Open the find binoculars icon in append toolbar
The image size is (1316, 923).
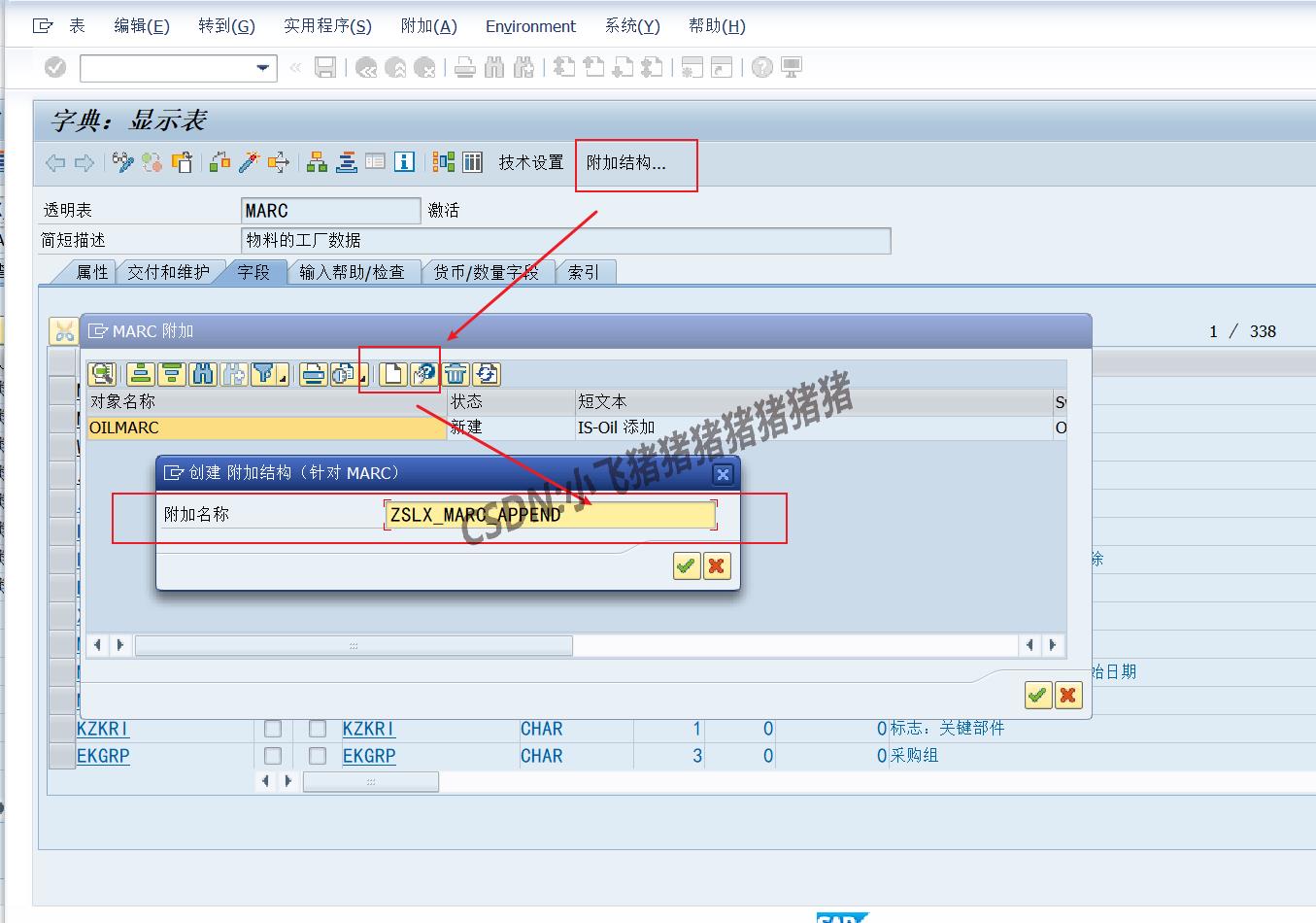tap(202, 374)
